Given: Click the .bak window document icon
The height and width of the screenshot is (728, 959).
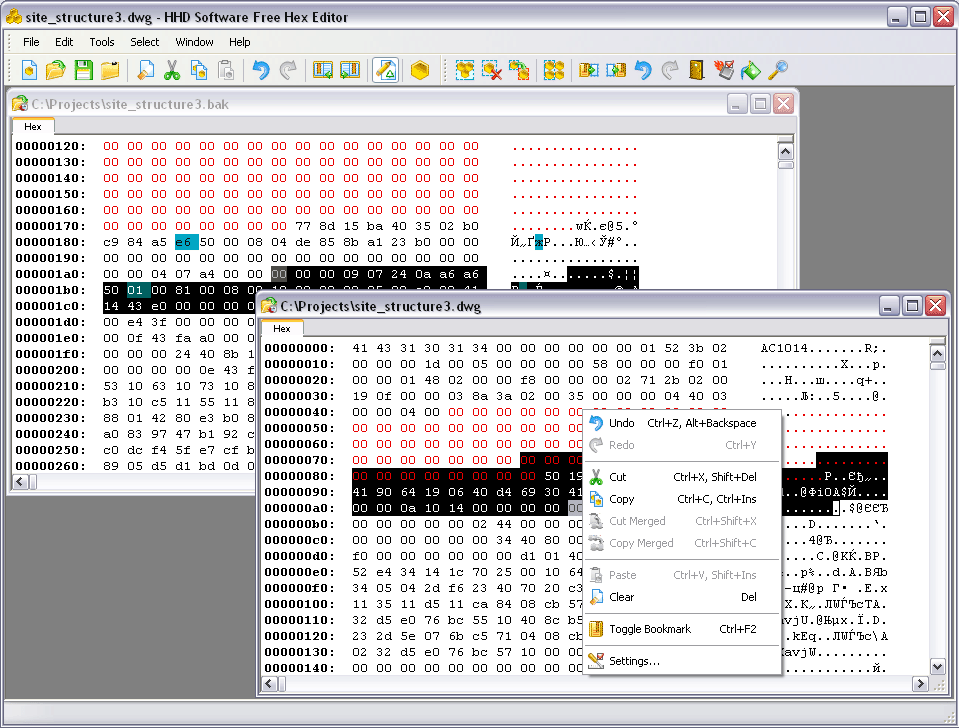Looking at the screenshot, I should (20, 105).
